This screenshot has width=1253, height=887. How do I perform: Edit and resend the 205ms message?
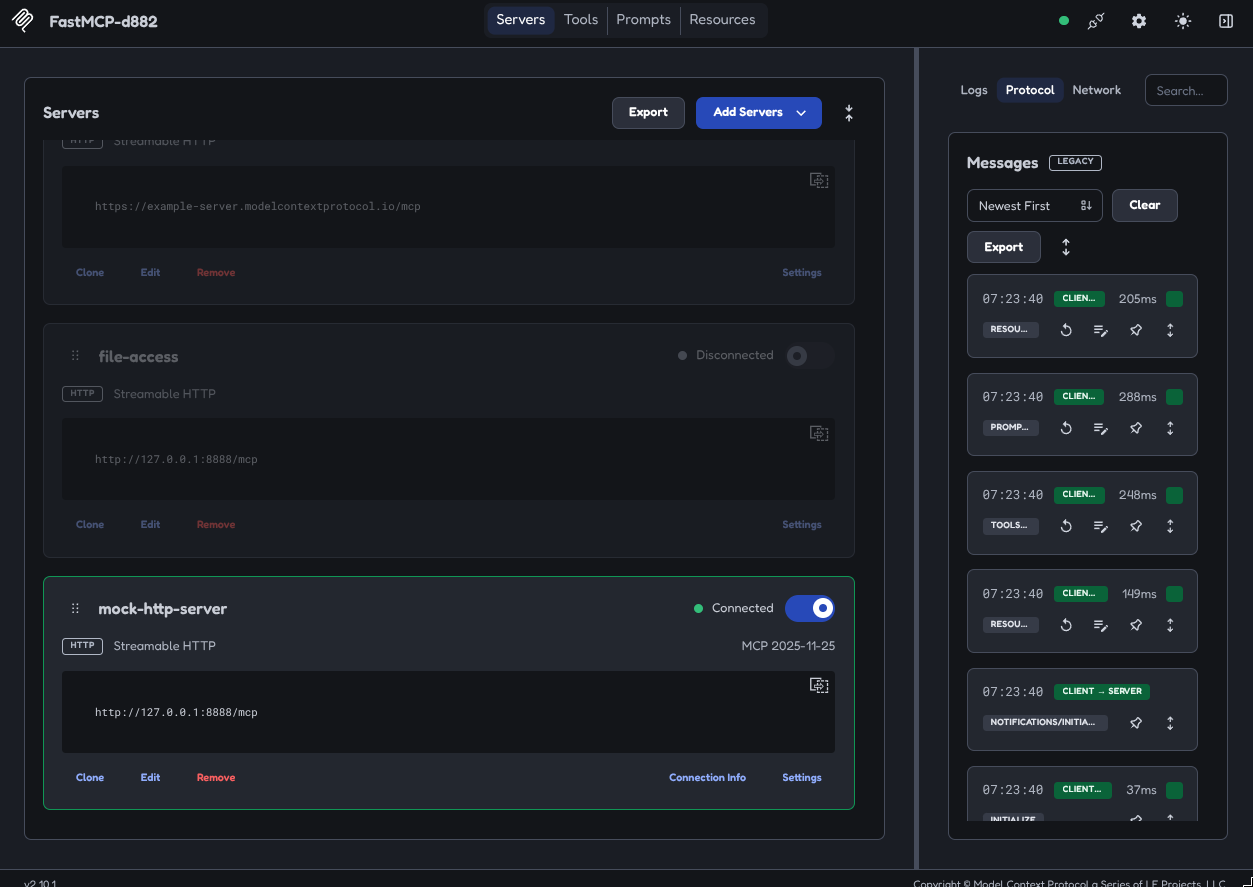tap(1101, 330)
